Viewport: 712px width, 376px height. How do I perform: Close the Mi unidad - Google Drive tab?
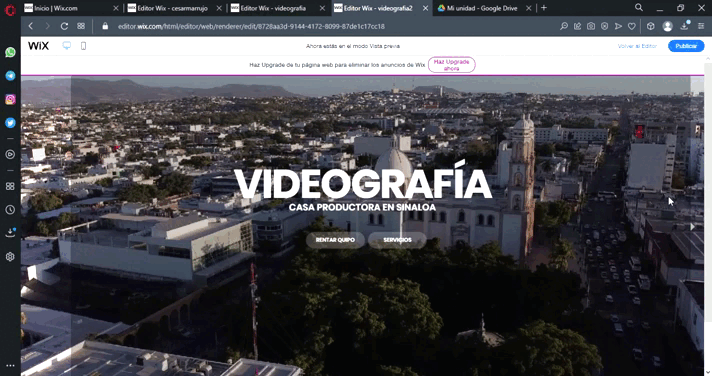click(x=529, y=8)
